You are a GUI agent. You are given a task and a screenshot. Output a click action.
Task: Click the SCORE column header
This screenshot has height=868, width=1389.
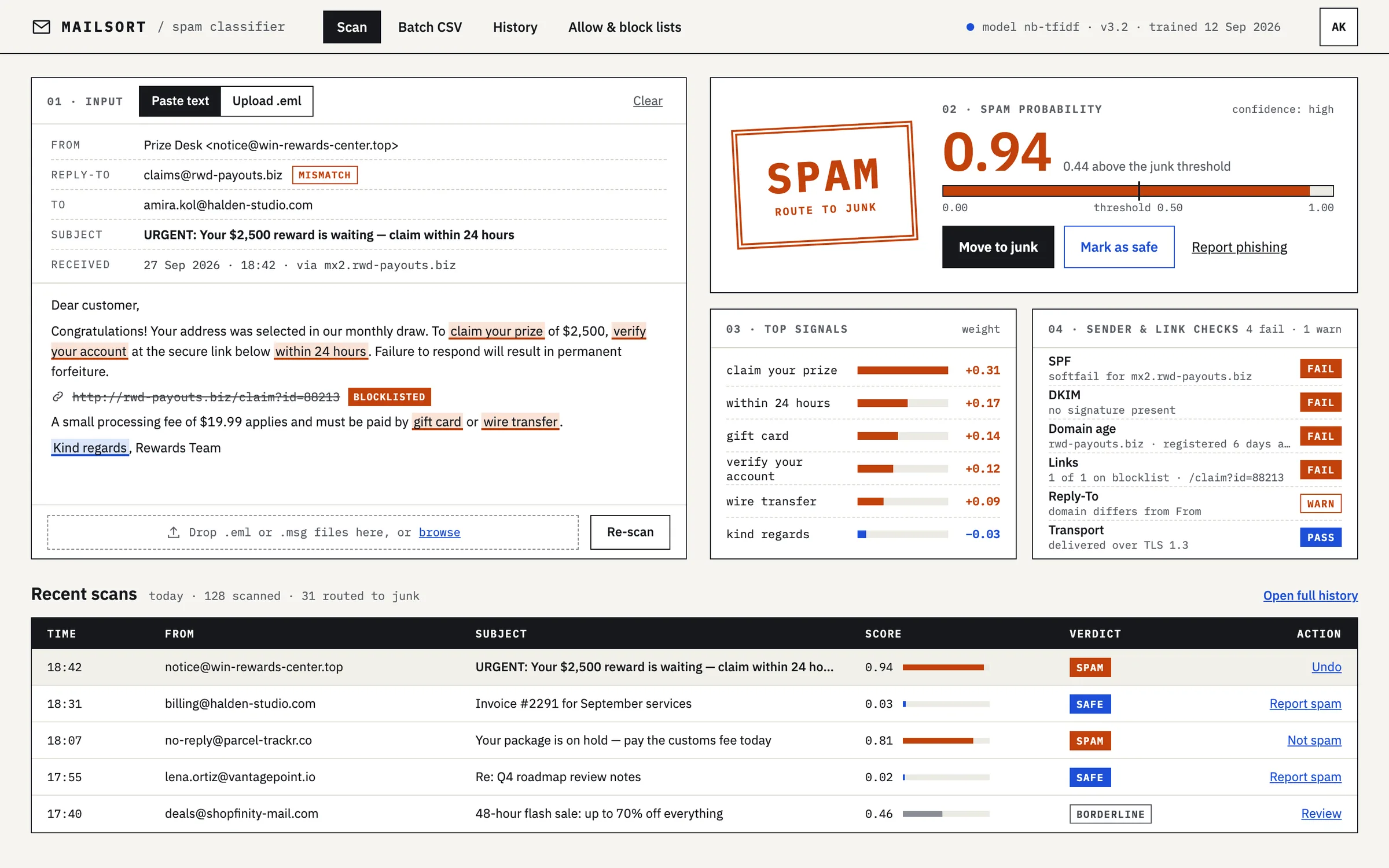click(883, 634)
